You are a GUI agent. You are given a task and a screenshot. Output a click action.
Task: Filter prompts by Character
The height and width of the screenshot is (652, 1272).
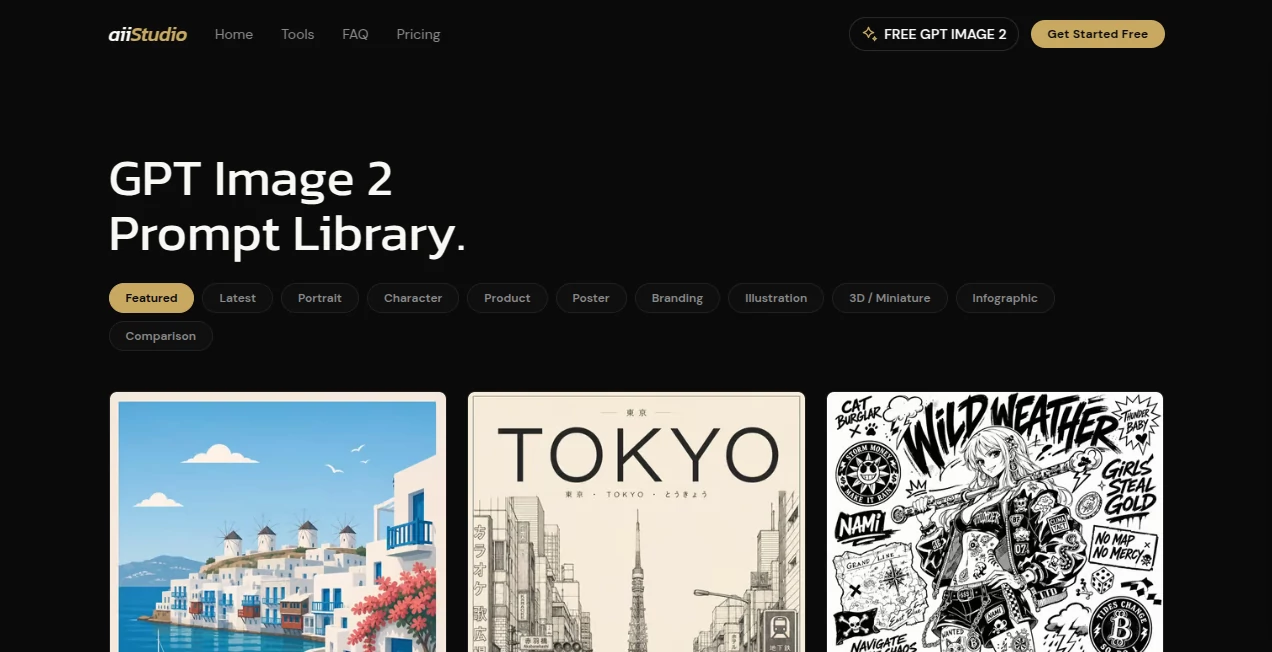[x=413, y=298]
